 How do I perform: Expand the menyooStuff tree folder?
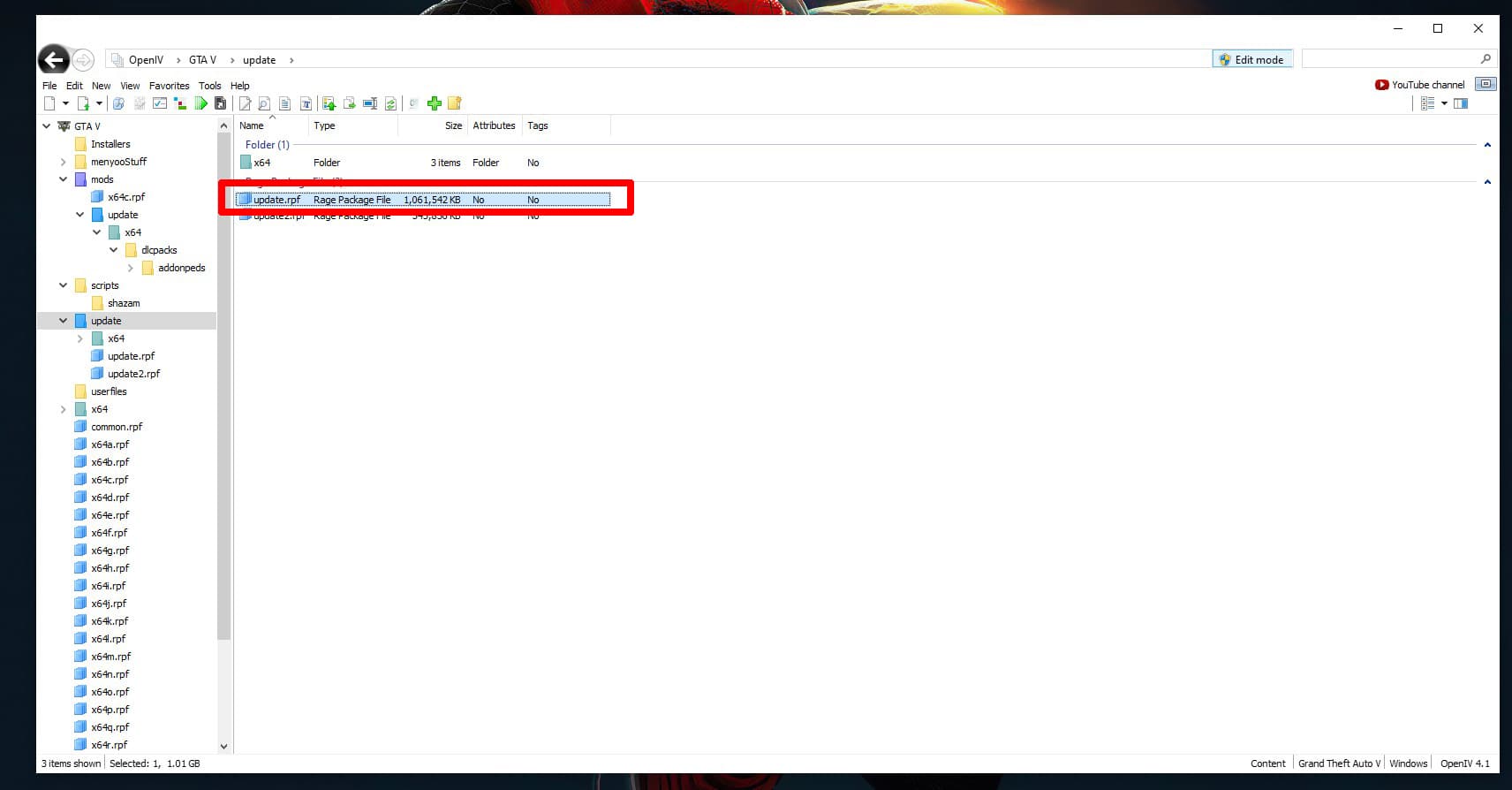(64, 162)
